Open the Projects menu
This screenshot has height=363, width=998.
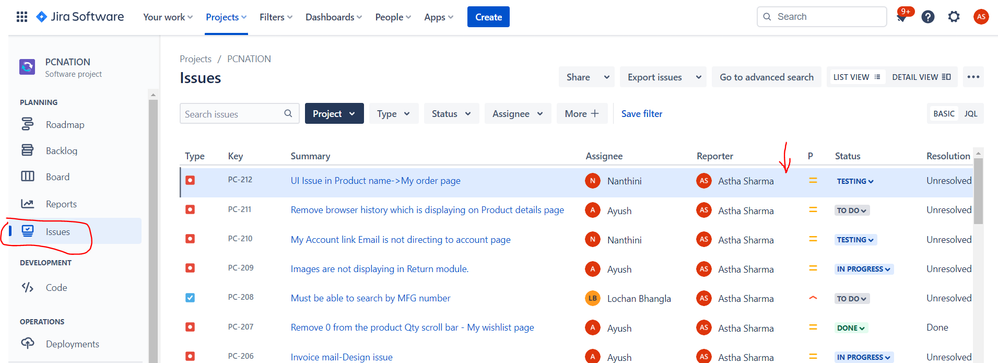(x=226, y=17)
